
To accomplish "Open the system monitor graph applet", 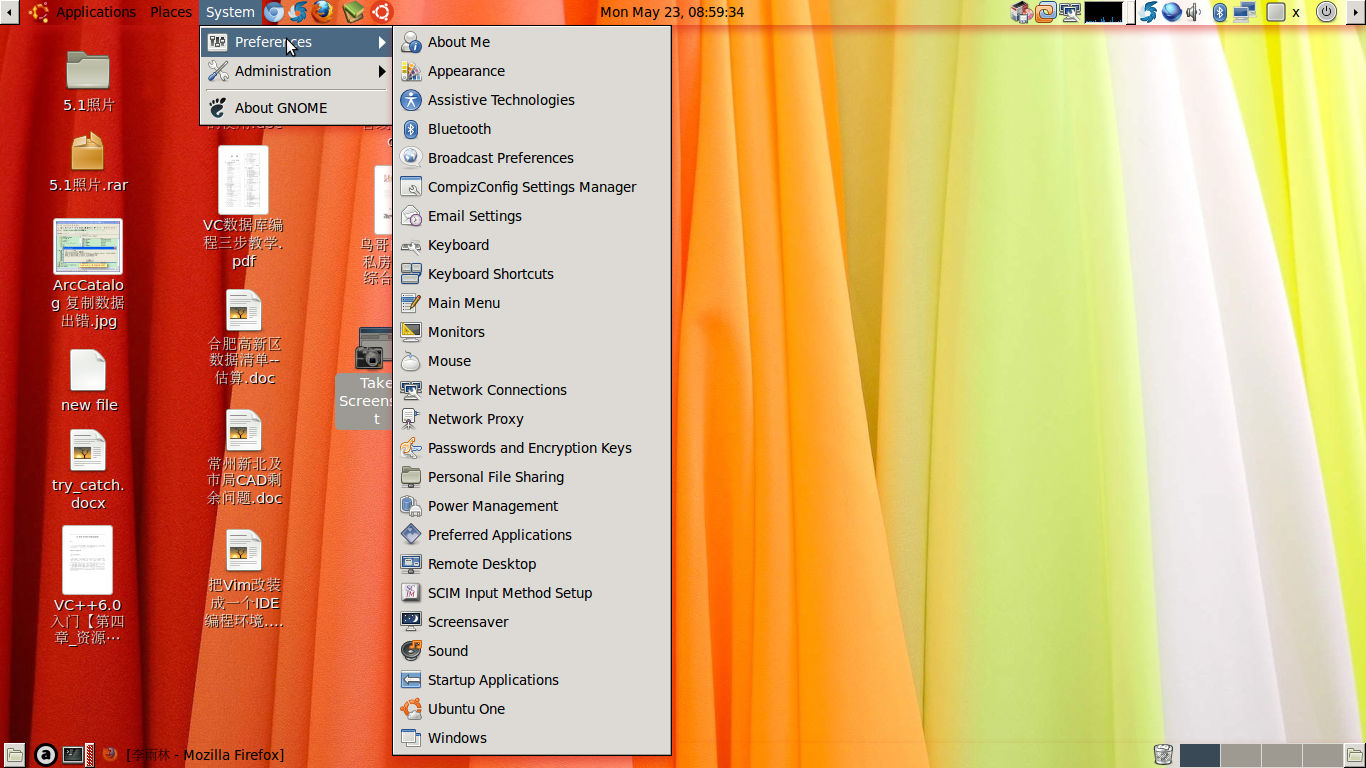I will (x=1104, y=12).
